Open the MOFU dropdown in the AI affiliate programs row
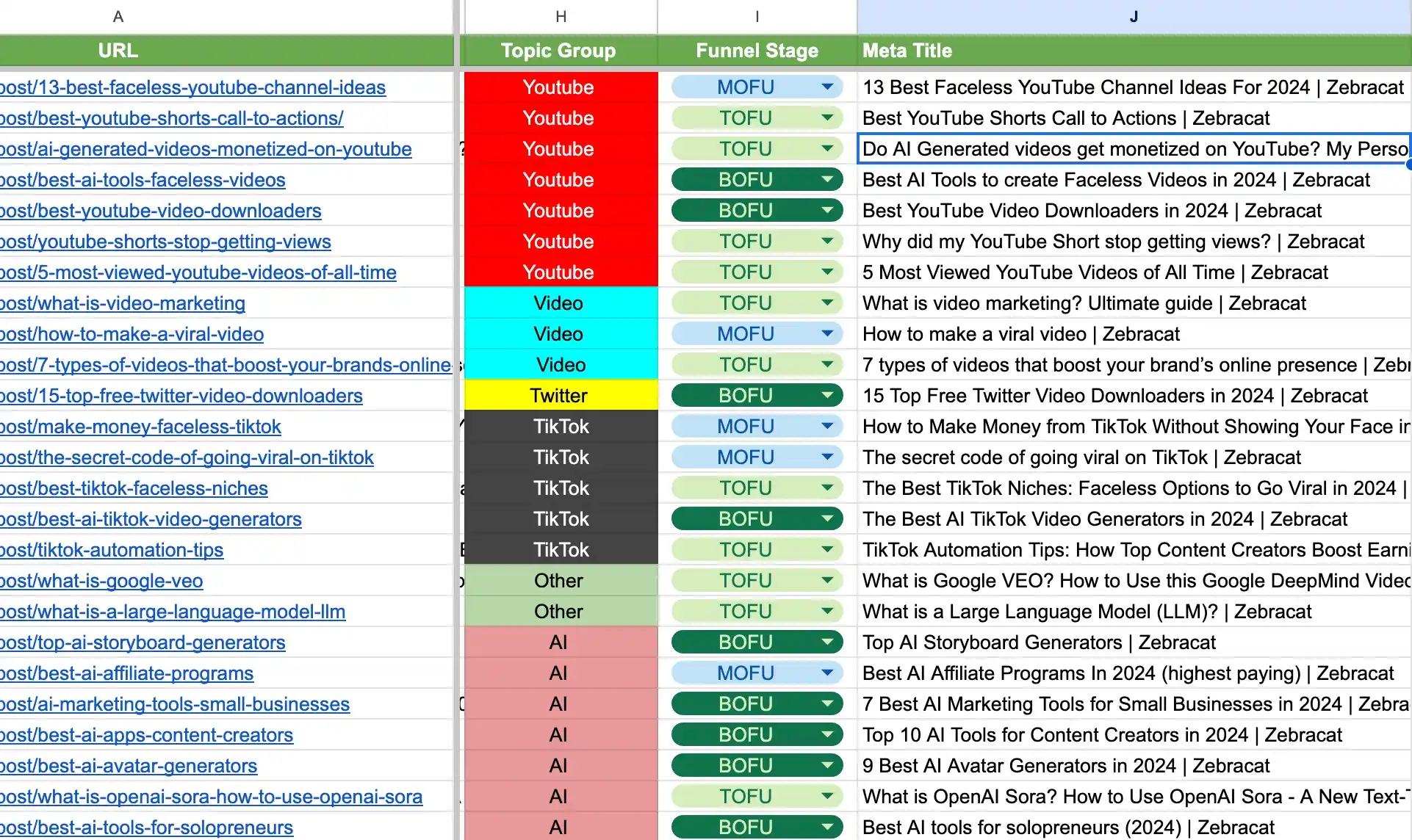The height and width of the screenshot is (840, 1412). (827, 673)
